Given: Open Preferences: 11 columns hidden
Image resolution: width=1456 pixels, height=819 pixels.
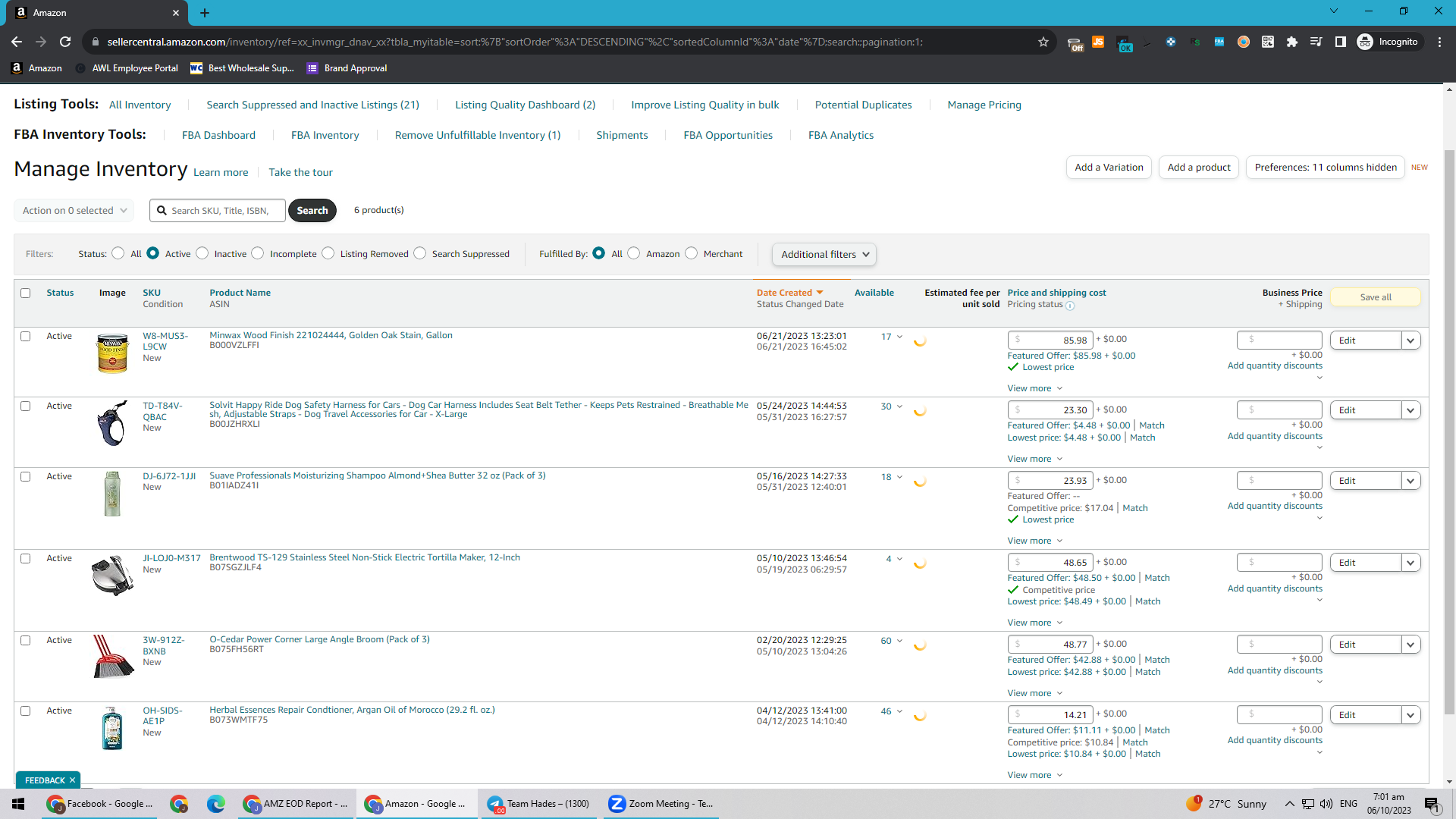Looking at the screenshot, I should point(1326,168).
